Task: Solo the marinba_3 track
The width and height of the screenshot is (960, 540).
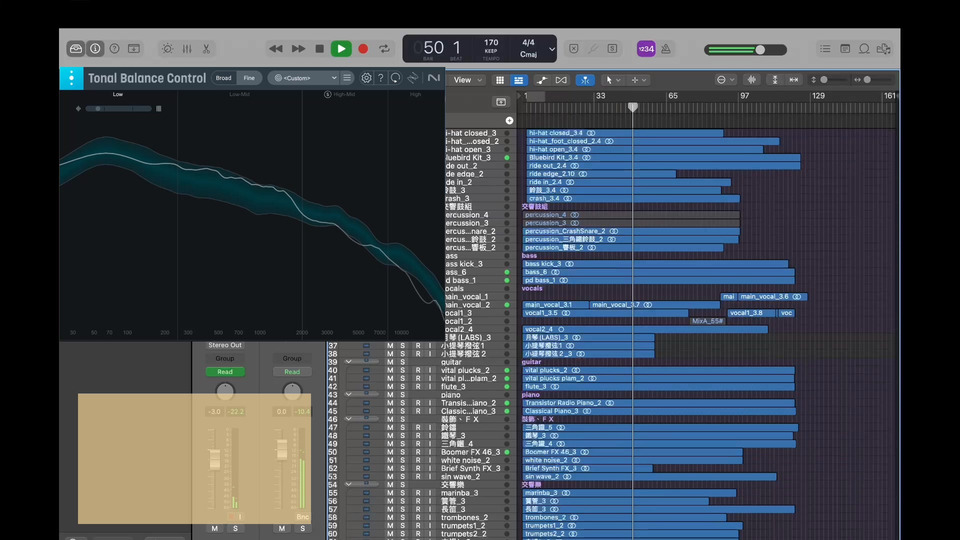Action: pyautogui.click(x=403, y=493)
